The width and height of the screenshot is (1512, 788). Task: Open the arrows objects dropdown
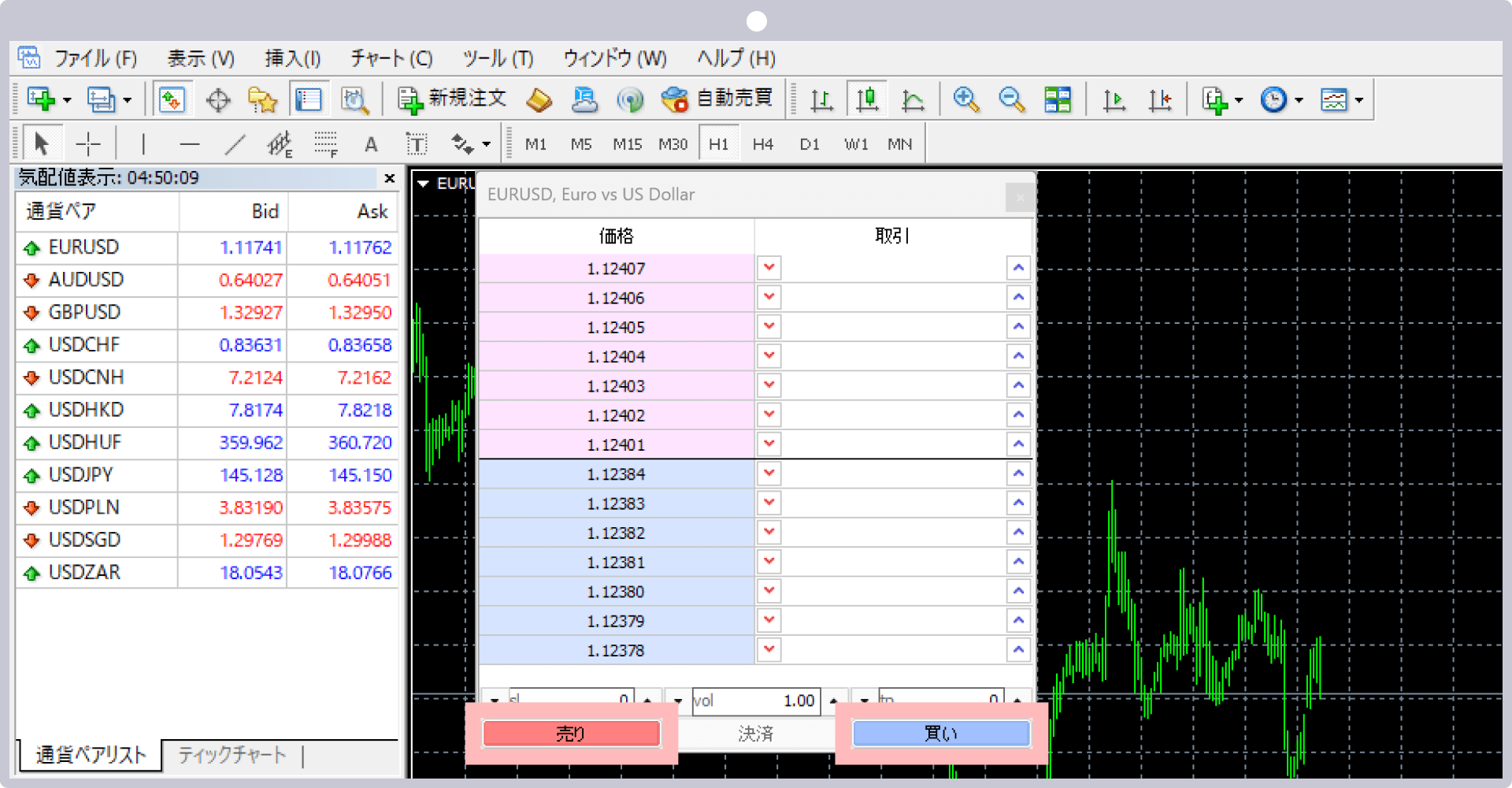pyautogui.click(x=486, y=144)
